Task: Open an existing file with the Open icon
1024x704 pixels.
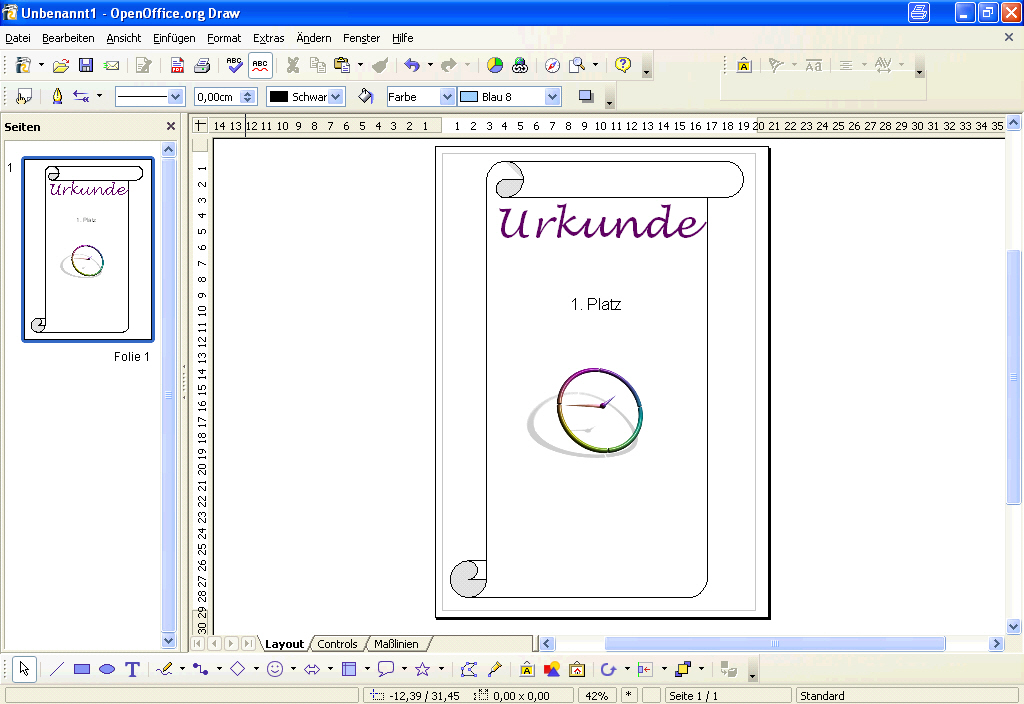Action: click(x=61, y=65)
